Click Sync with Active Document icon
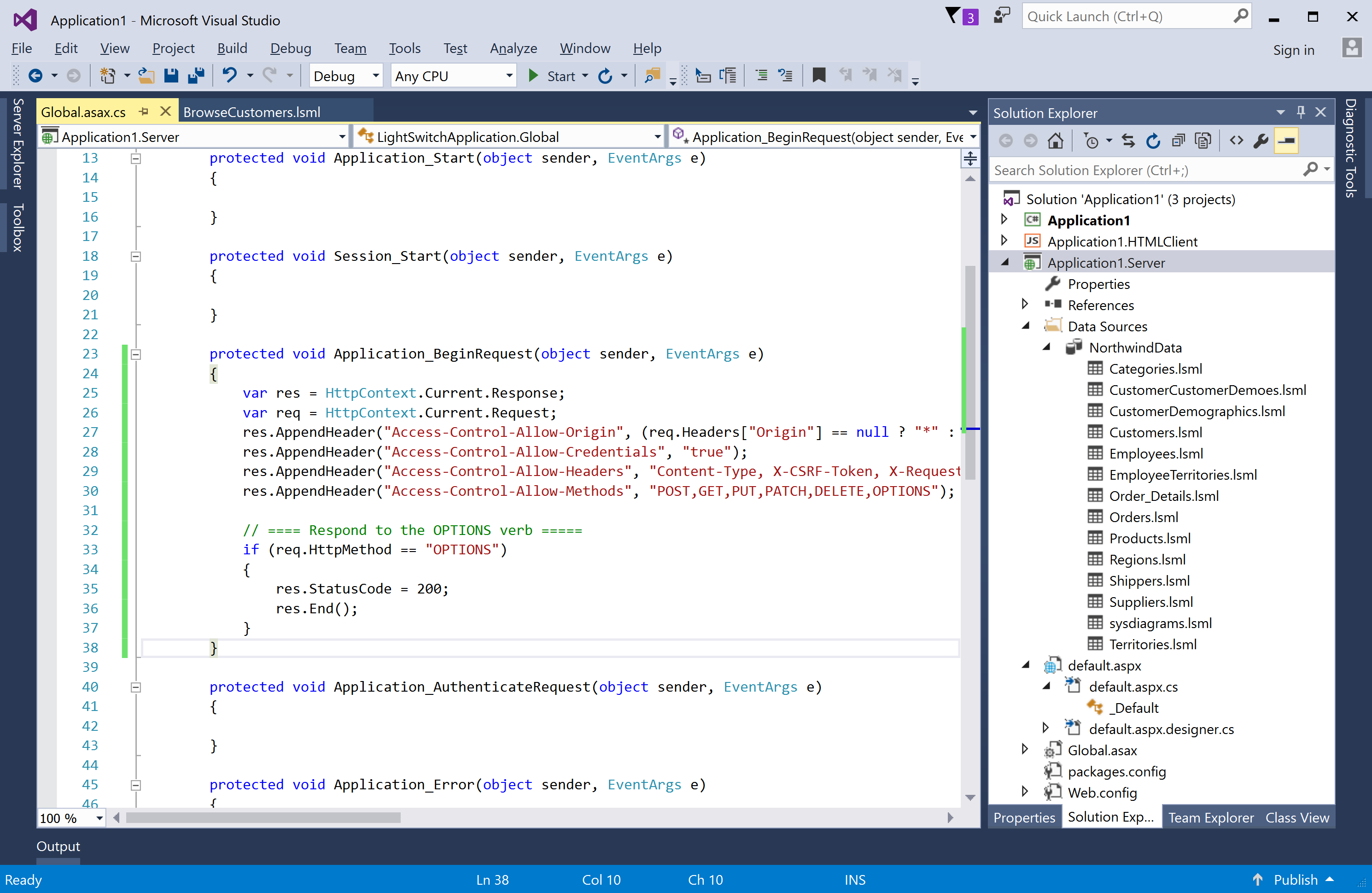This screenshot has height=893, width=1372. point(1128,141)
